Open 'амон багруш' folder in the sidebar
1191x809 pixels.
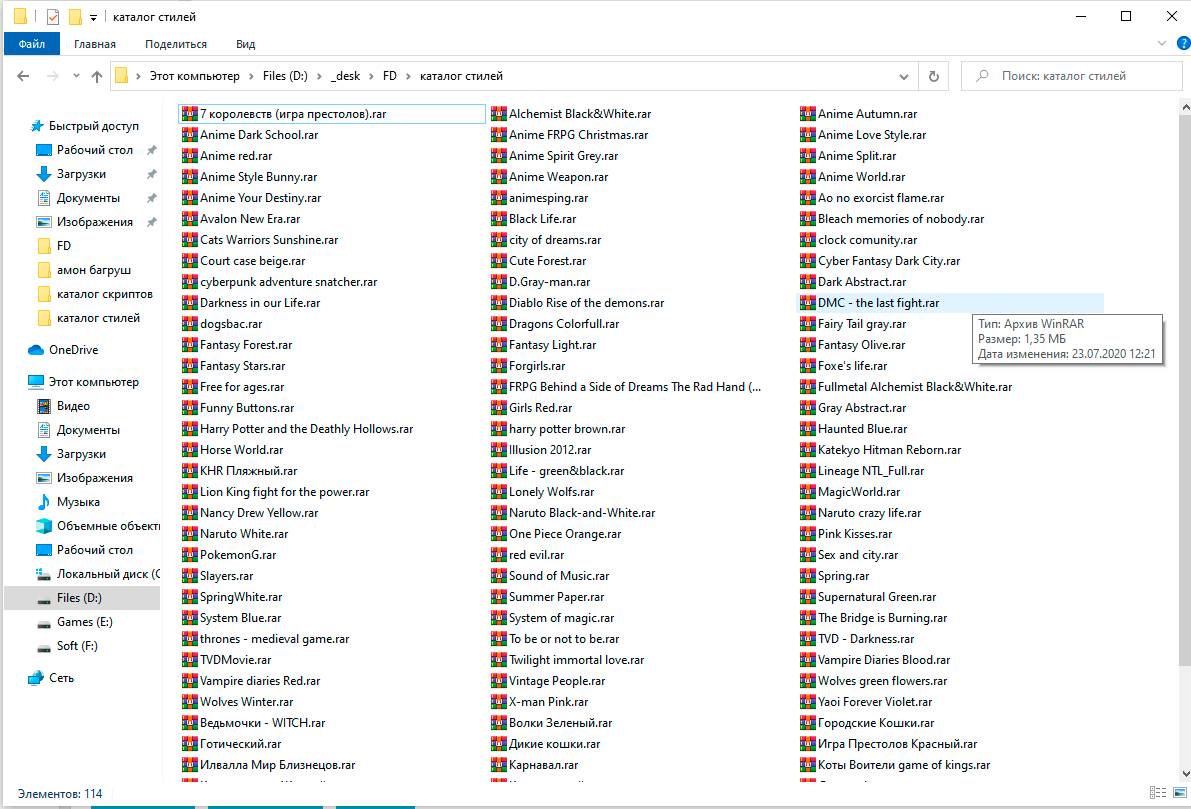pyautogui.click(x=93, y=270)
